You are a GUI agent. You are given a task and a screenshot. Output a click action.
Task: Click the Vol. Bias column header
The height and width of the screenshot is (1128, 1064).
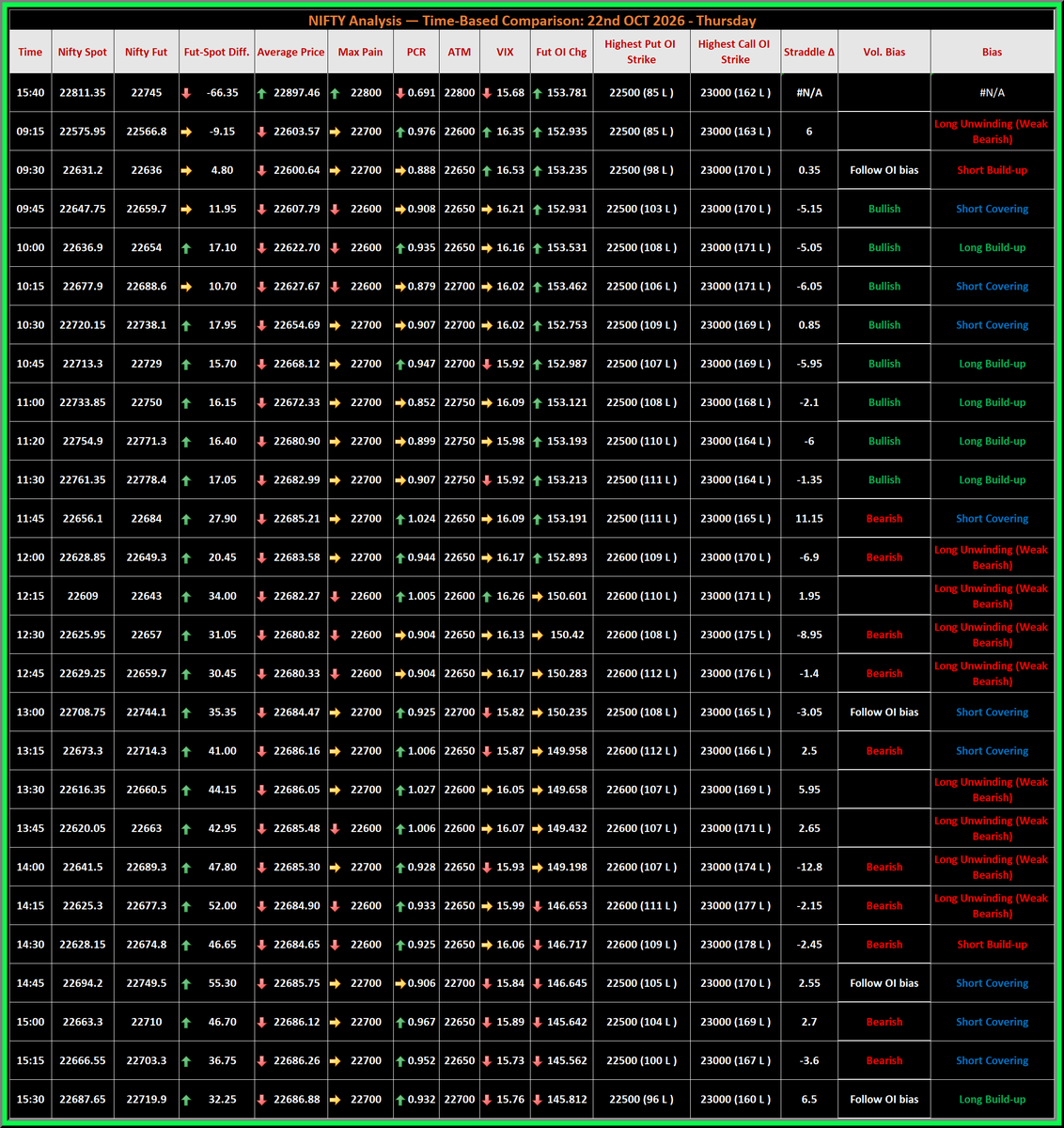pos(884,53)
